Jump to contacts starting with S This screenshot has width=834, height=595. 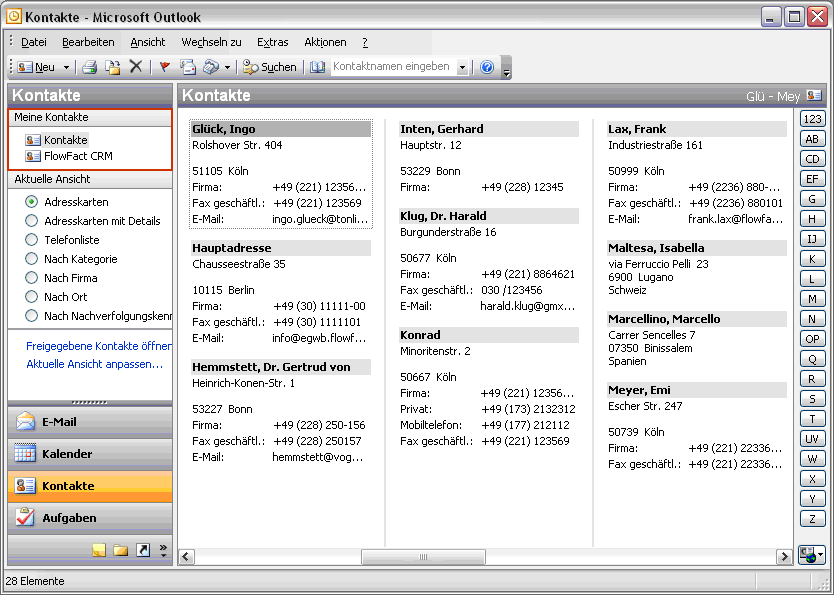pos(812,399)
